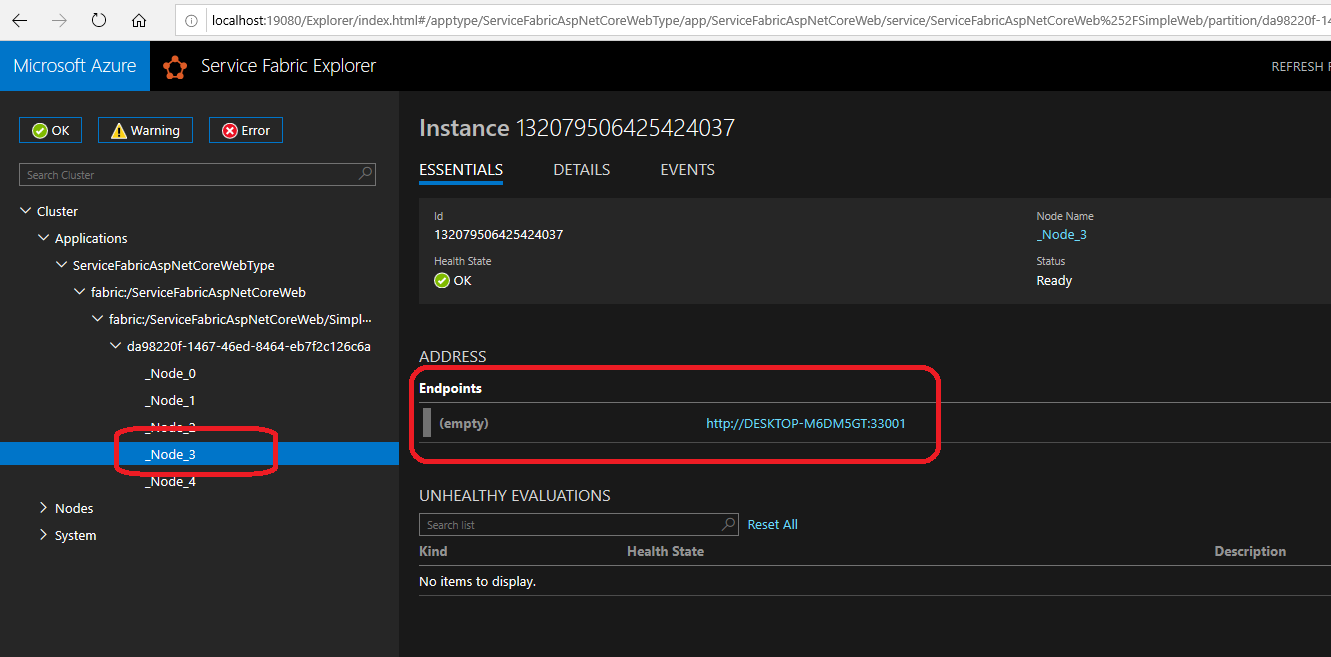Collapse fabric:/ServiceFabricAspNetCoreWeb application node
Image resolution: width=1331 pixels, height=657 pixels.
79,292
